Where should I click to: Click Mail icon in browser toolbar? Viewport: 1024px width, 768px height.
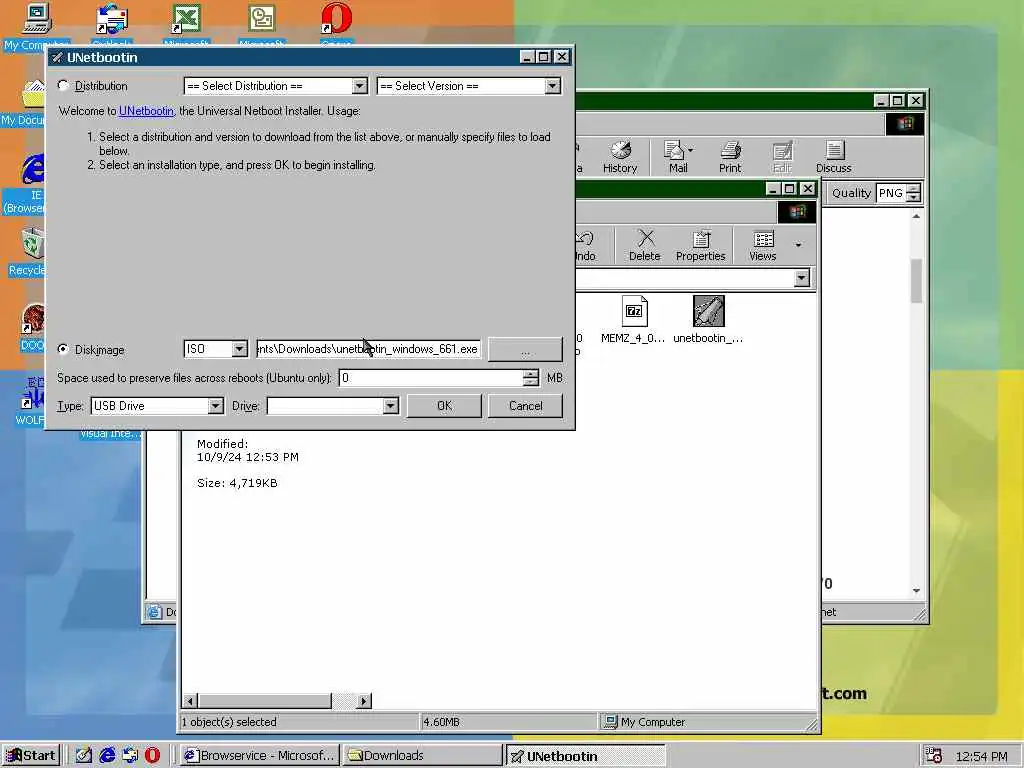click(x=678, y=157)
